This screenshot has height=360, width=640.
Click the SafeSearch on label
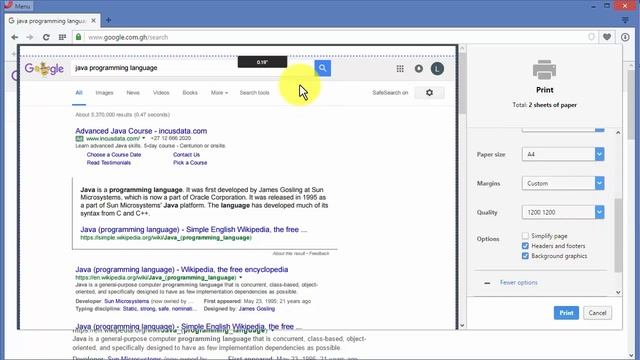390,93
